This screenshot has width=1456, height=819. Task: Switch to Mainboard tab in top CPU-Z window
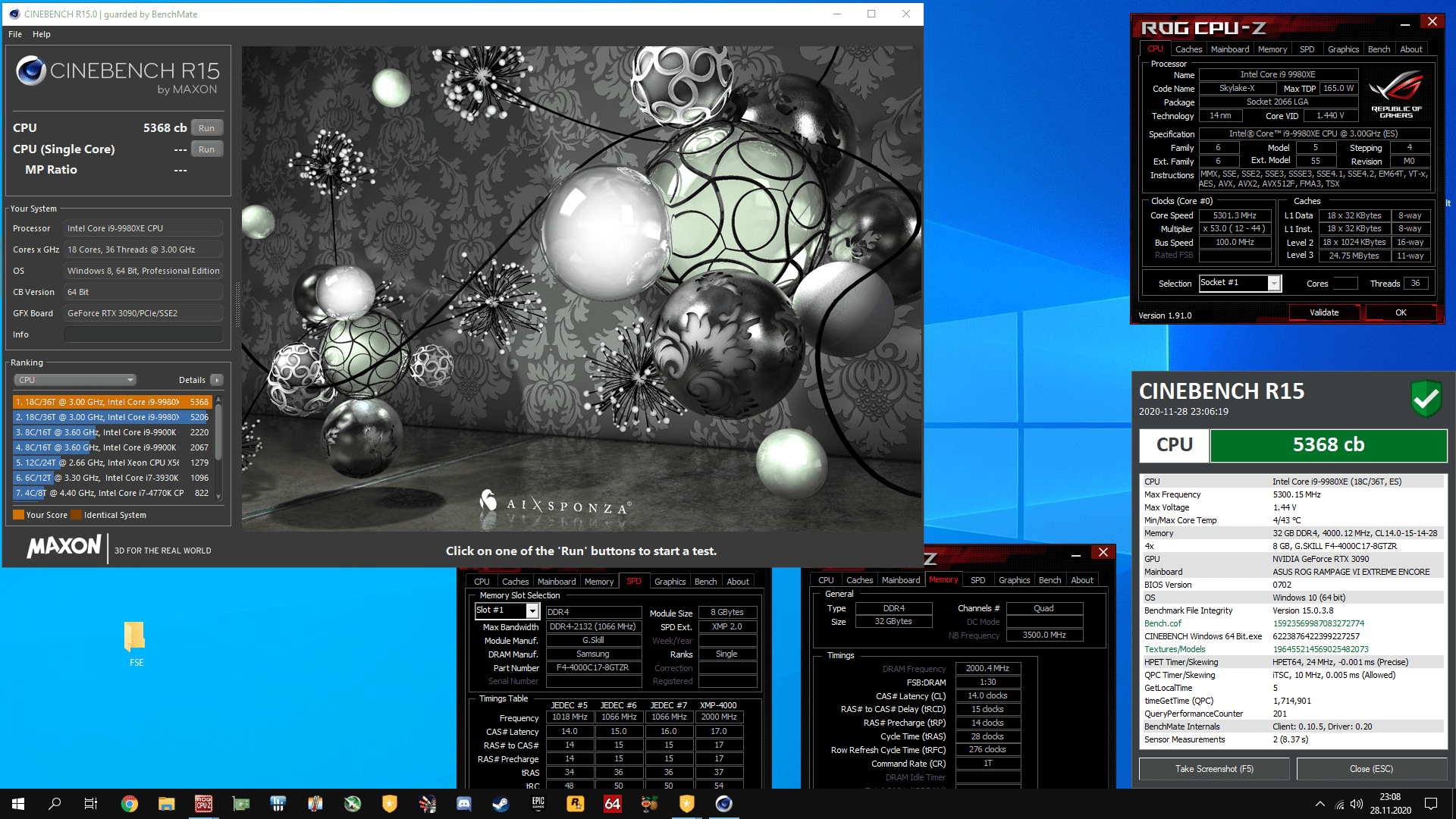tap(1229, 49)
